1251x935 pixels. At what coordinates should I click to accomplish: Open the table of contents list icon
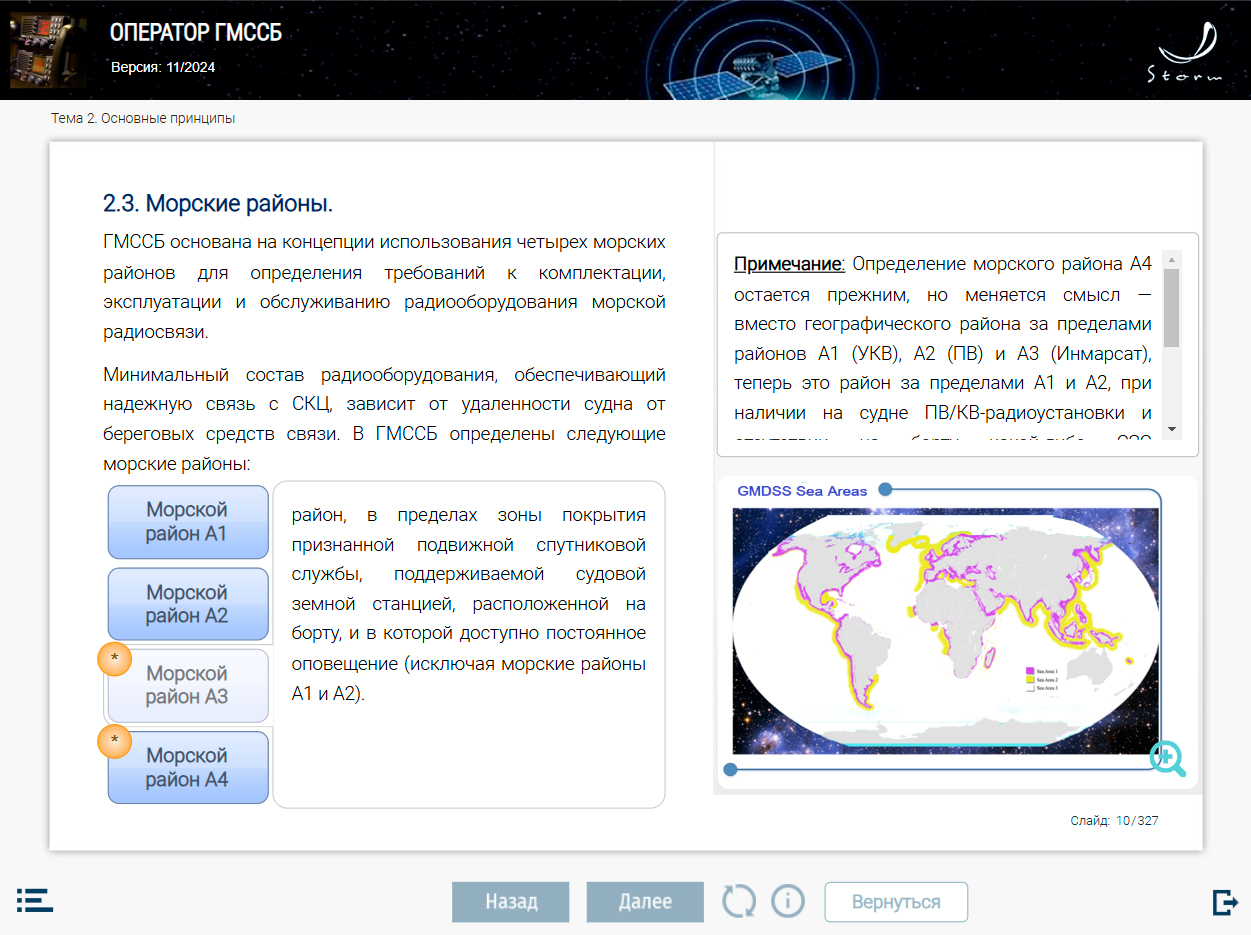(x=34, y=900)
